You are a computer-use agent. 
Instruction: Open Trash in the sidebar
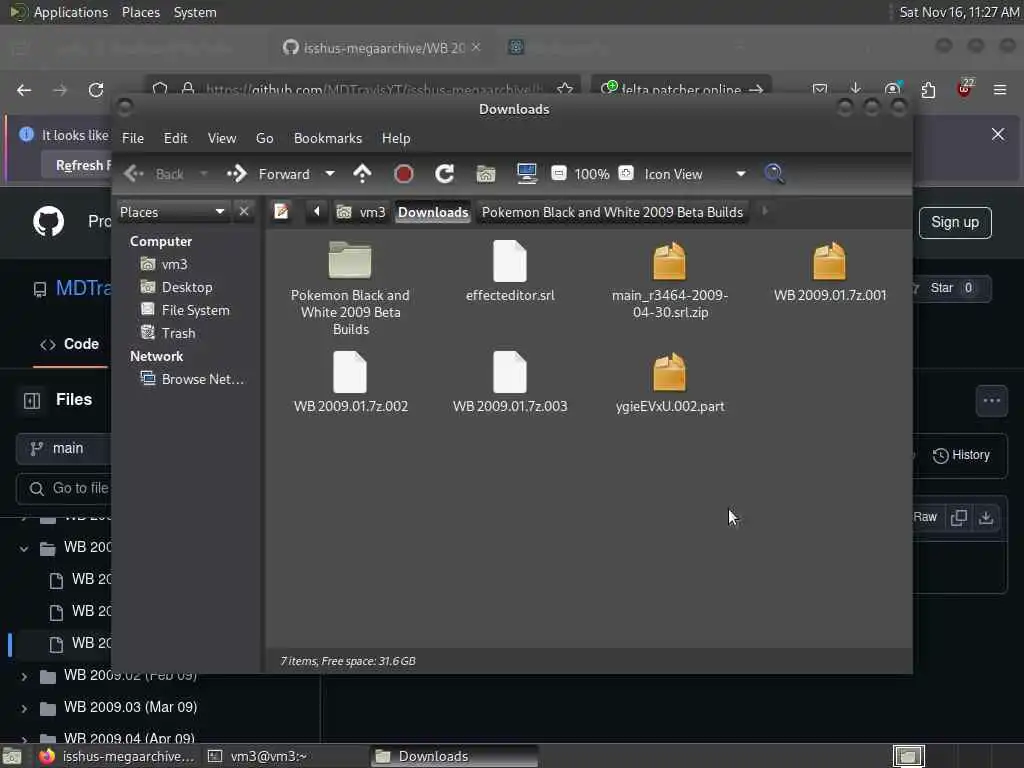pyautogui.click(x=168, y=333)
